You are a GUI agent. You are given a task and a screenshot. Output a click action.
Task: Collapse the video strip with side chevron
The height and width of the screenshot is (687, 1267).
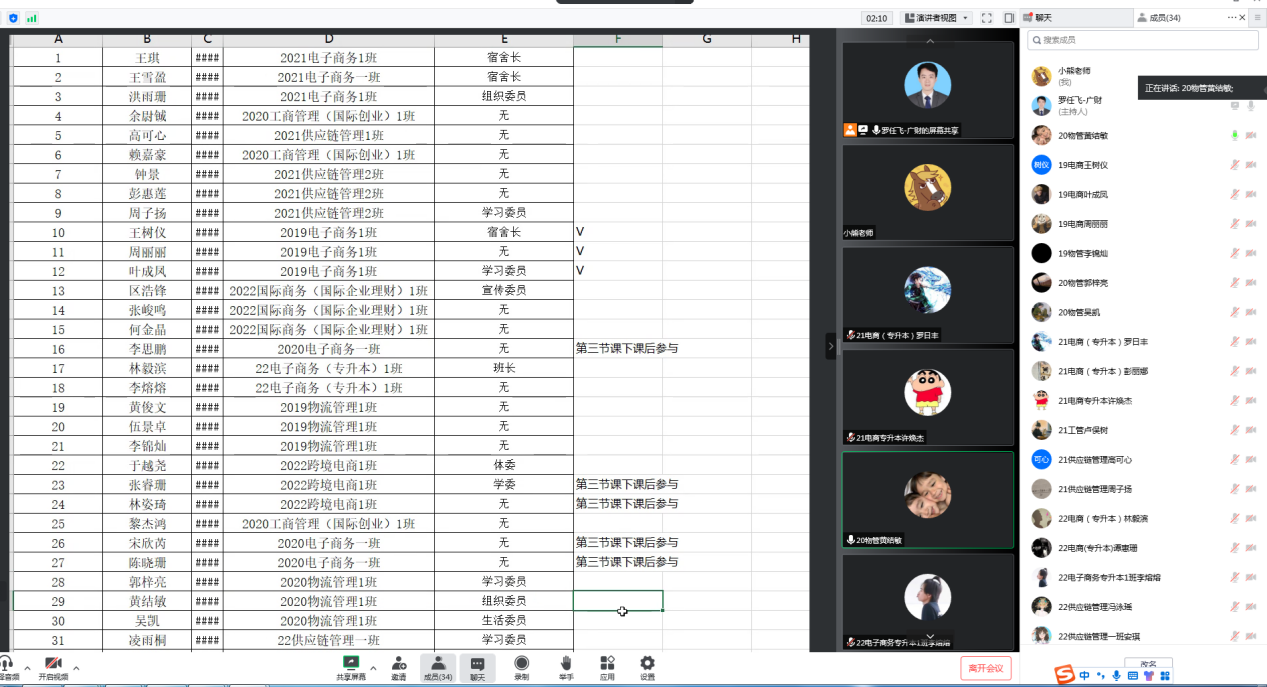pyautogui.click(x=830, y=346)
